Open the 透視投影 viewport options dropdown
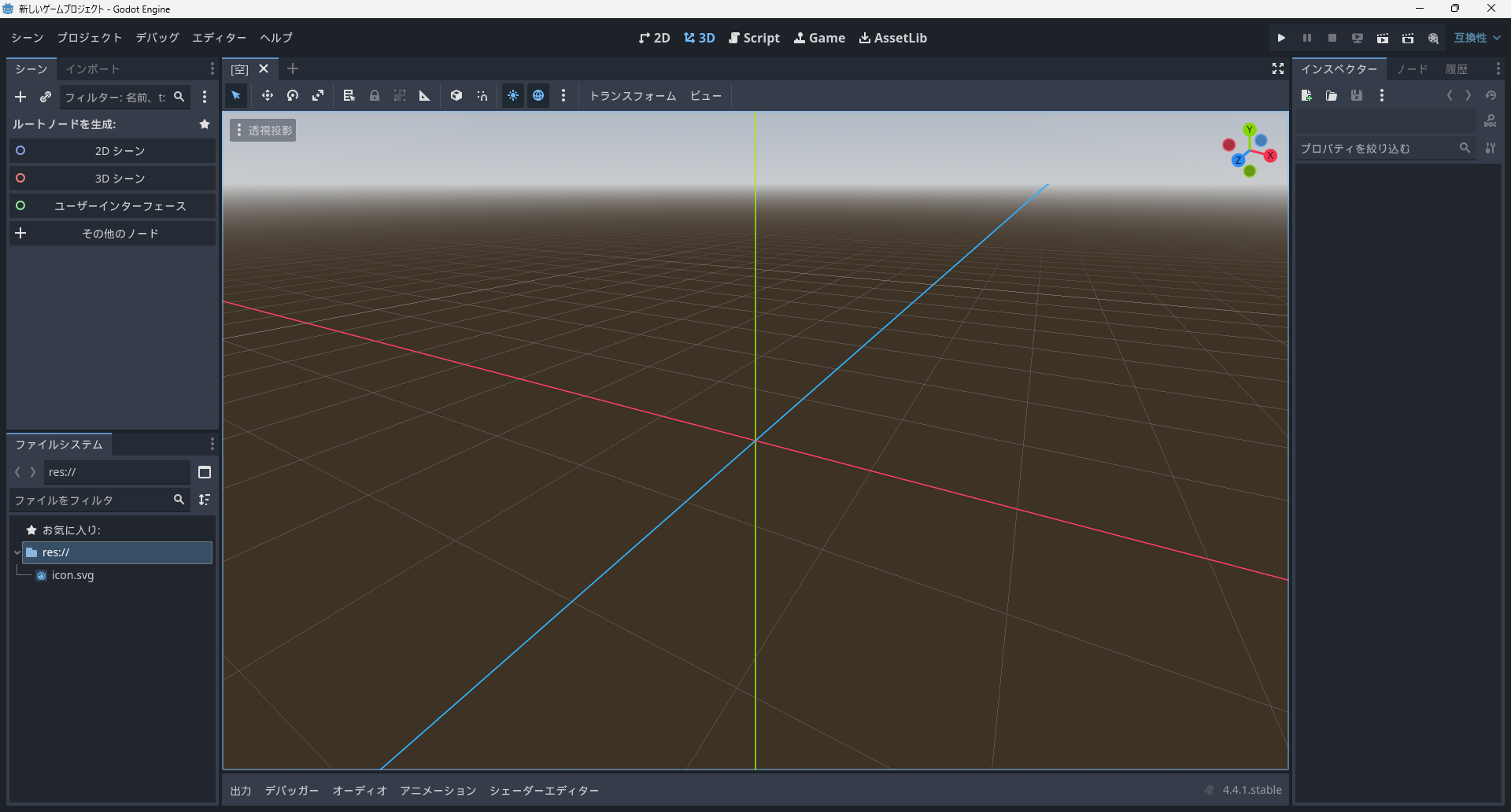Viewport: 1511px width, 812px height. tap(263, 131)
